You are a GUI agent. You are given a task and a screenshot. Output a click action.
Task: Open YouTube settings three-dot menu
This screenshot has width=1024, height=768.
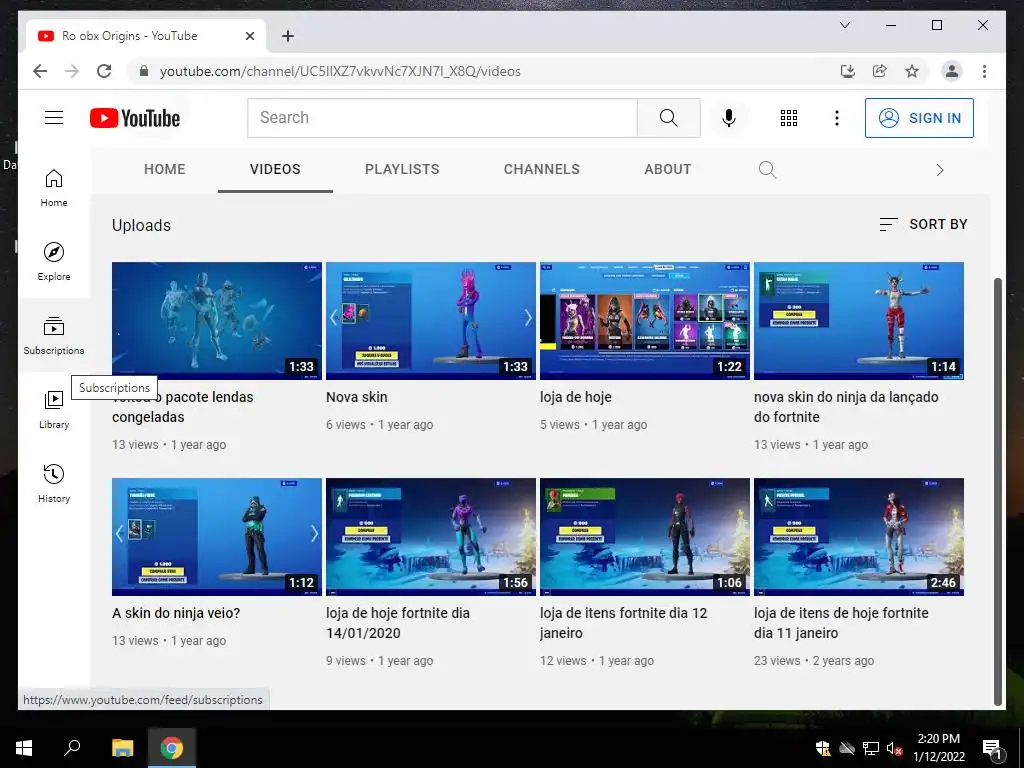(x=837, y=118)
